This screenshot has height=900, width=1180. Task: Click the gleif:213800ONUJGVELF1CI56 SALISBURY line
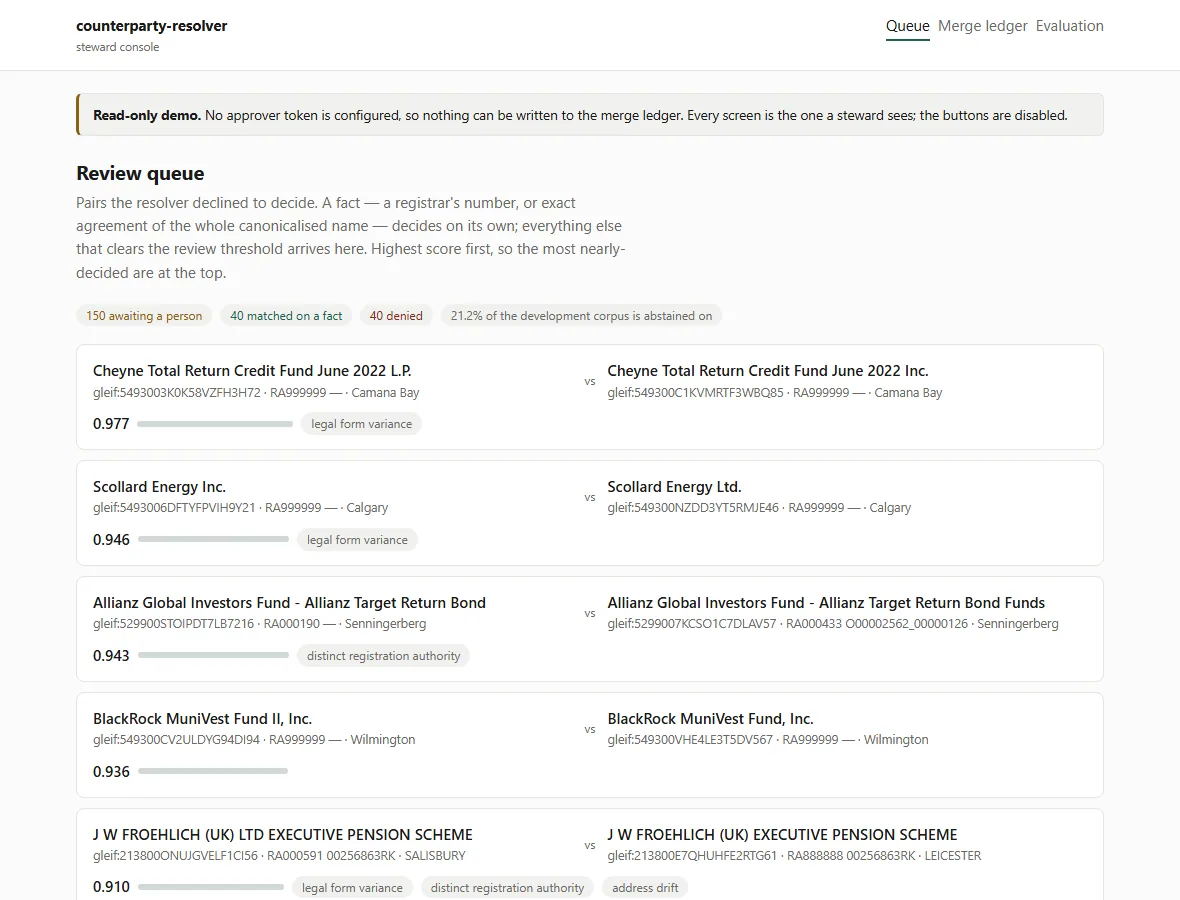click(x=279, y=856)
